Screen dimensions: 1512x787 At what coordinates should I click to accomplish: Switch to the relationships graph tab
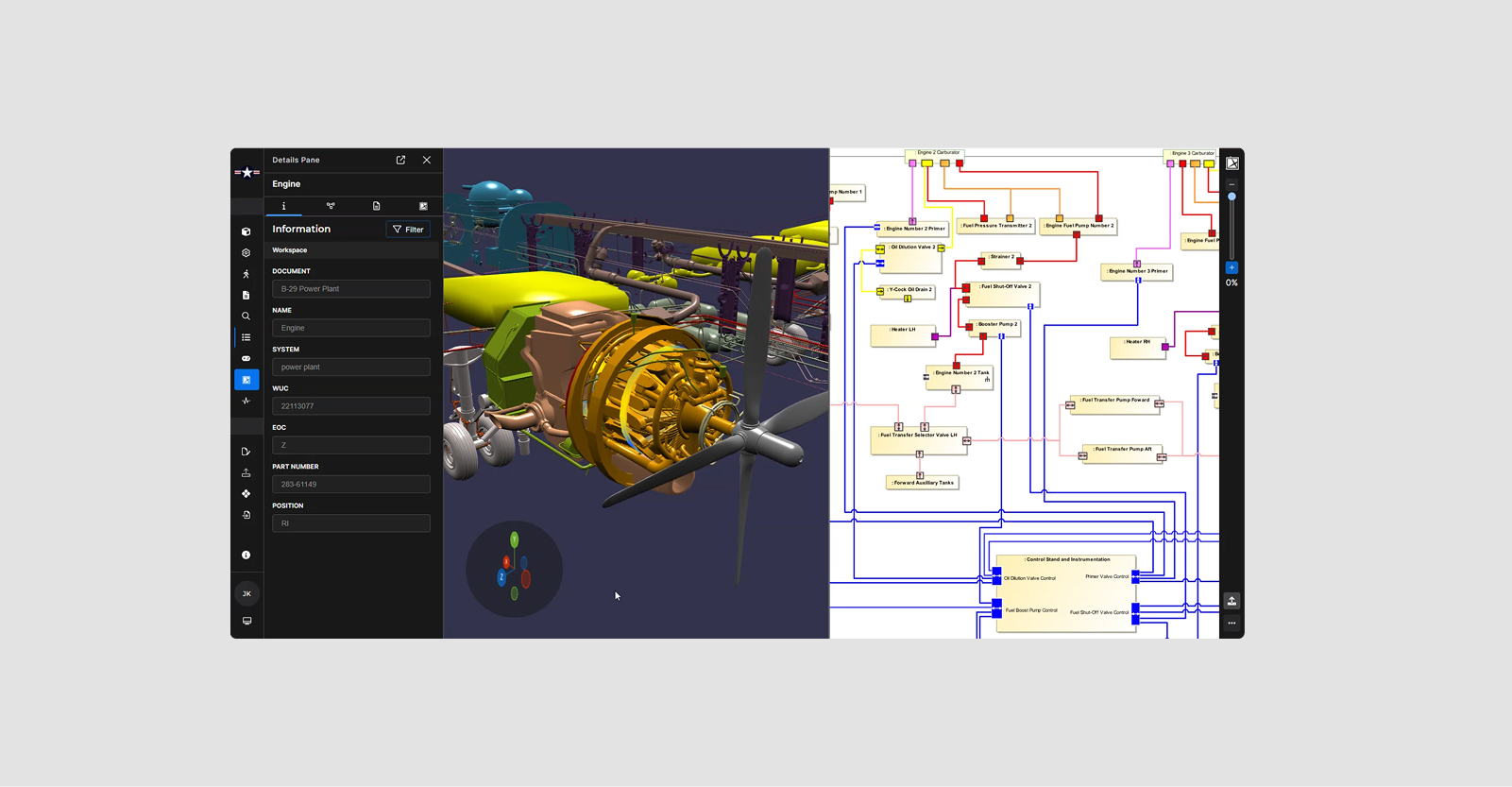pyautogui.click(x=331, y=206)
